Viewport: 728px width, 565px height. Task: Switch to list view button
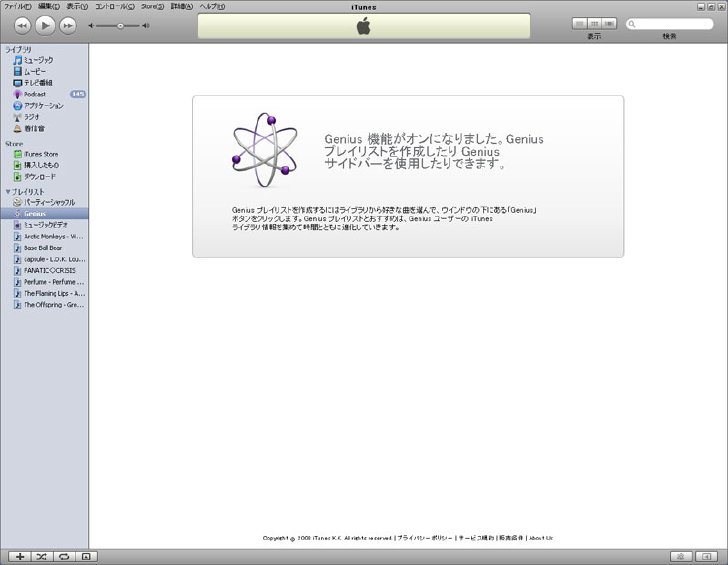coord(579,24)
